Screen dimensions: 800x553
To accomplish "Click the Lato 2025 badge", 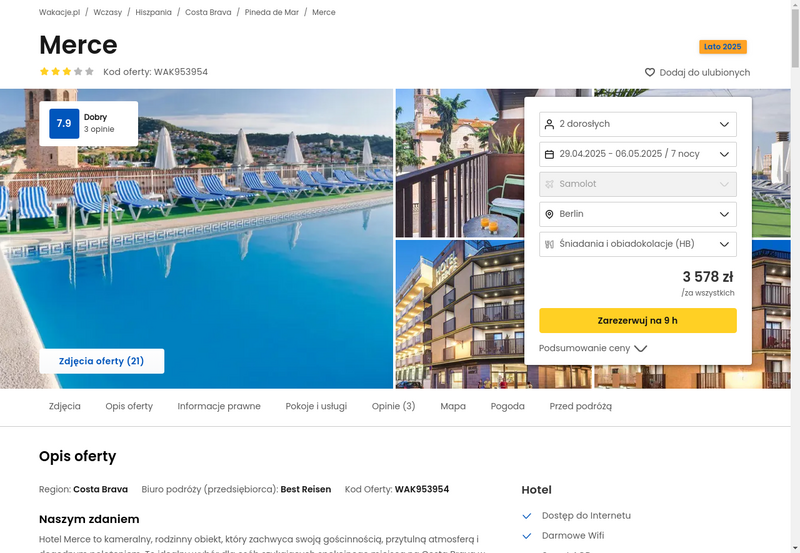I will 722,46.
